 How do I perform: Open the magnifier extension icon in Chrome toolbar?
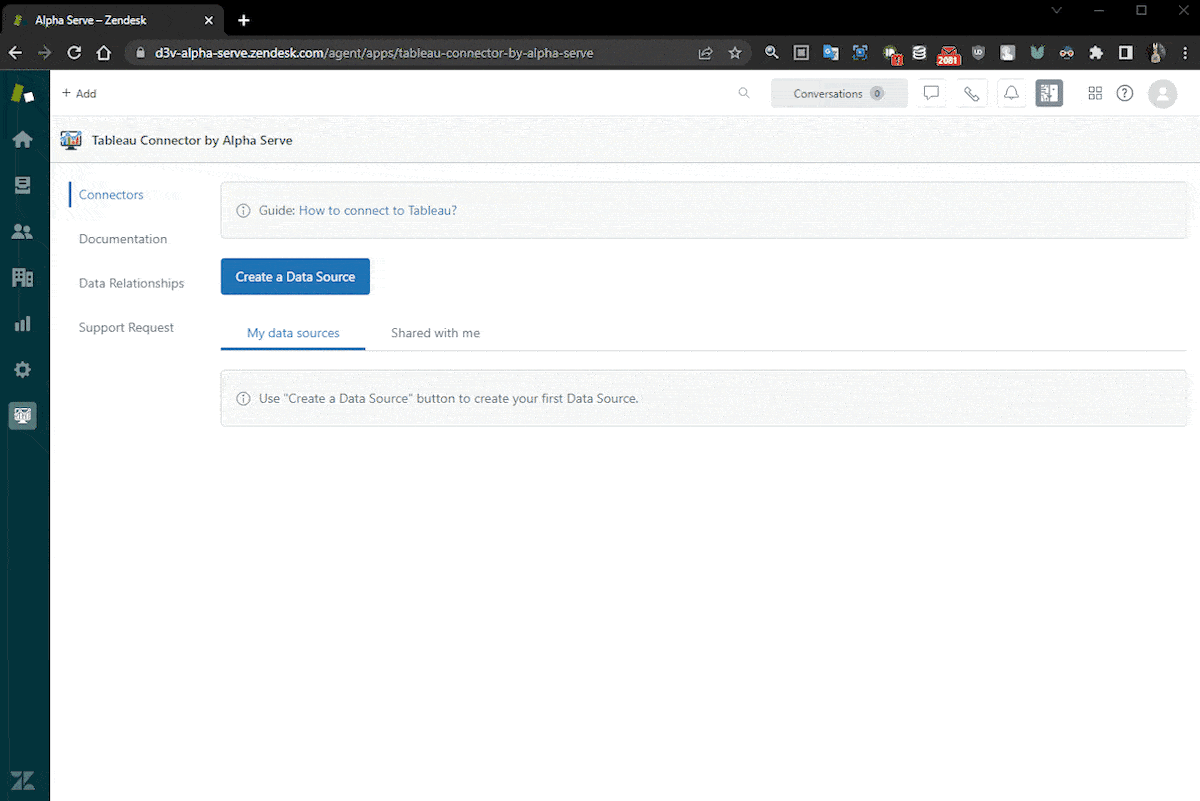(771, 53)
